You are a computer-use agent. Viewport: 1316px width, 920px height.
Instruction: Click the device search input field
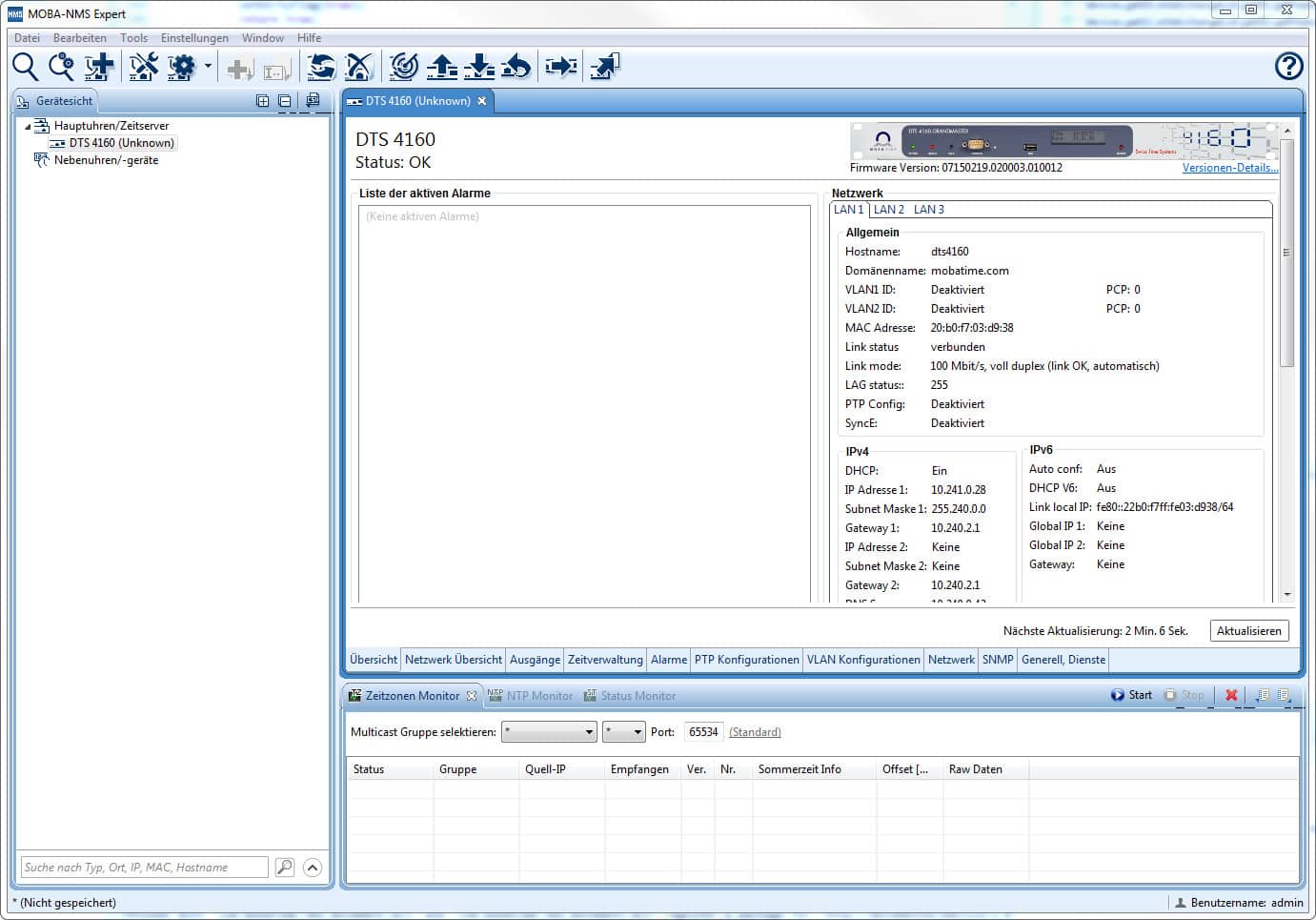(145, 868)
